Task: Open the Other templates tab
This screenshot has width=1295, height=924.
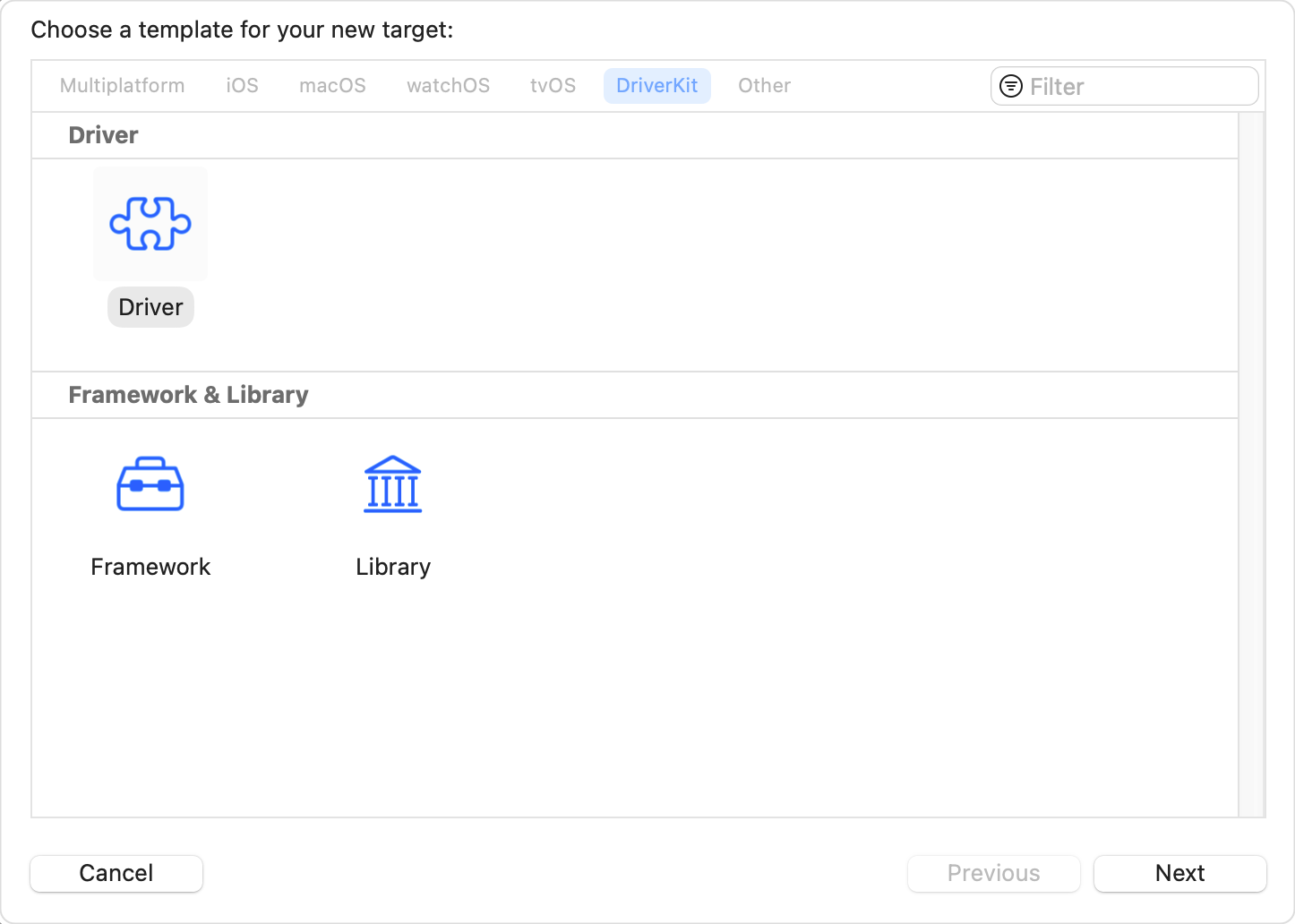Action: [765, 86]
